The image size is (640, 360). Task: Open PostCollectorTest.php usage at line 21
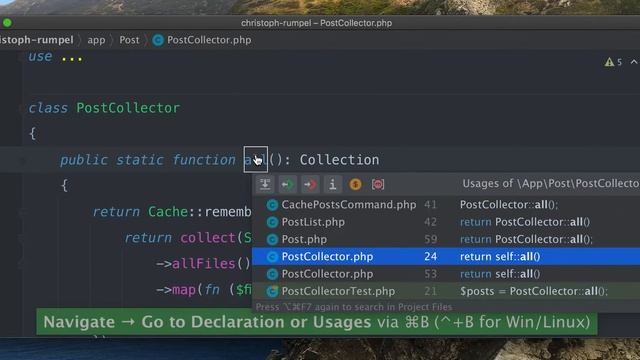[x=446, y=291]
